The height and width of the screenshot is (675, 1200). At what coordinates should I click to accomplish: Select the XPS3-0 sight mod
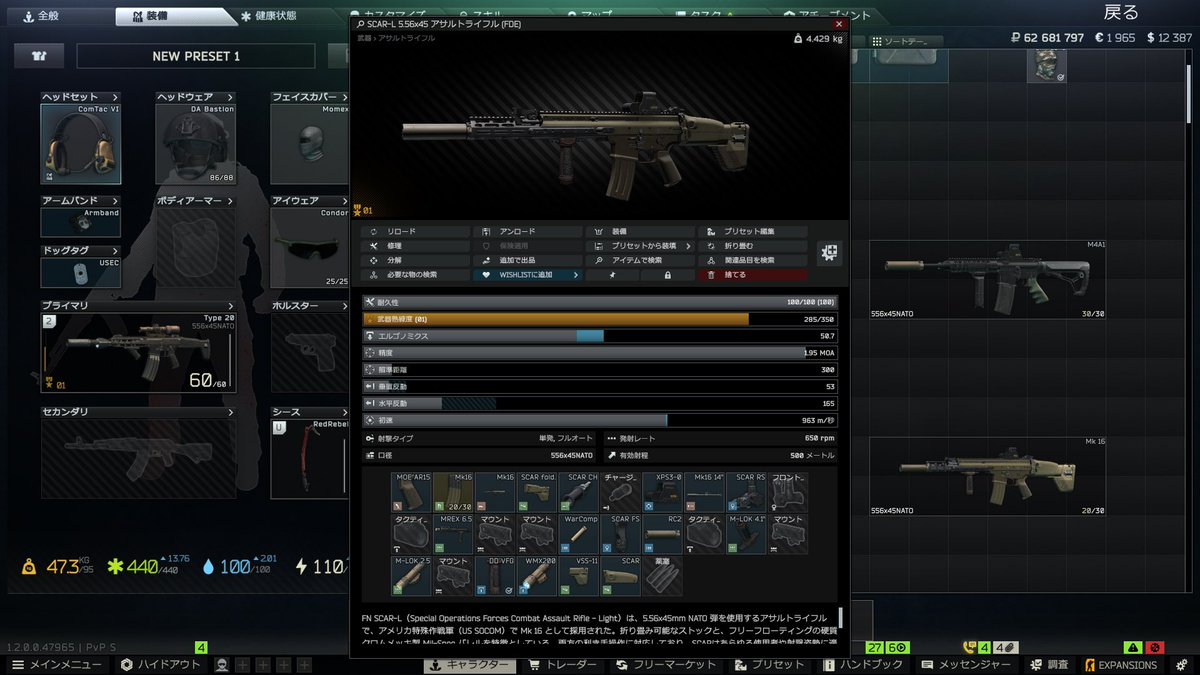(663, 492)
